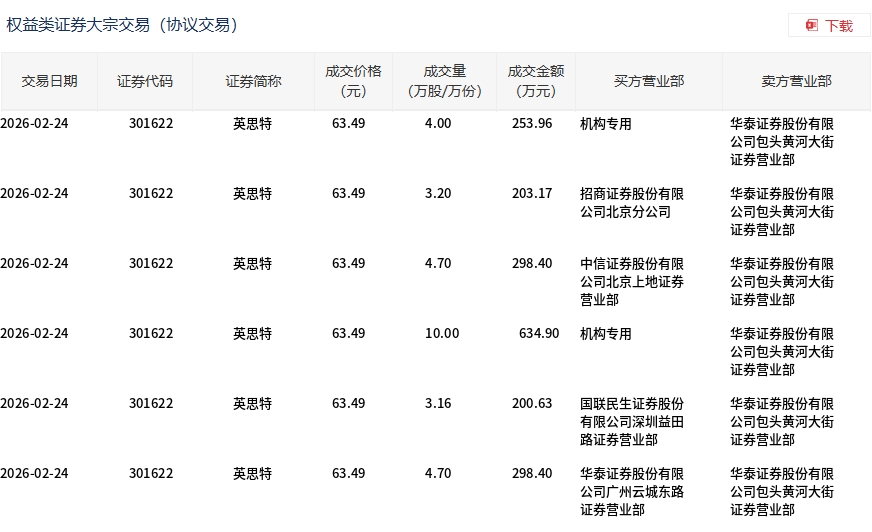This screenshot has width=872, height=532.
Task: Click the 成交价格(元) column header
Action: pos(353,82)
